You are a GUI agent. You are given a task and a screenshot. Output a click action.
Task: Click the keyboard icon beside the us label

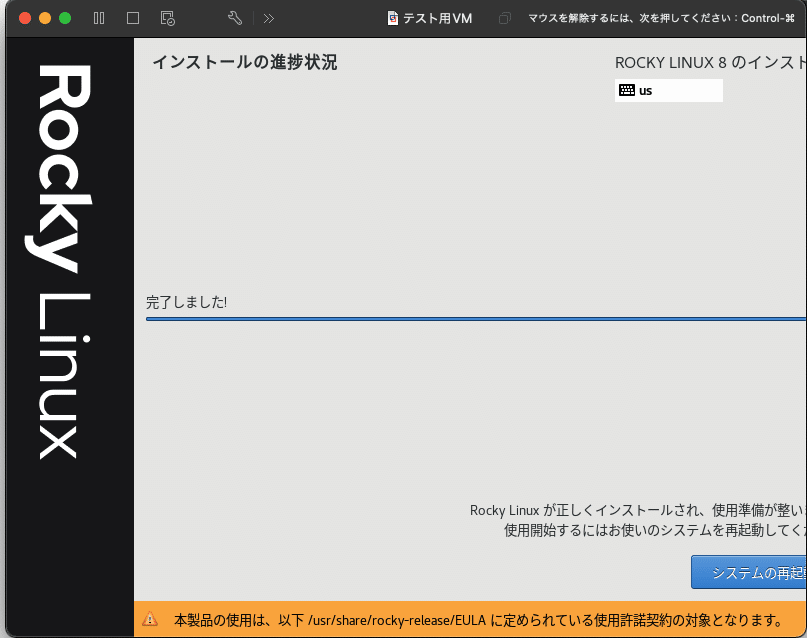pyautogui.click(x=628, y=90)
